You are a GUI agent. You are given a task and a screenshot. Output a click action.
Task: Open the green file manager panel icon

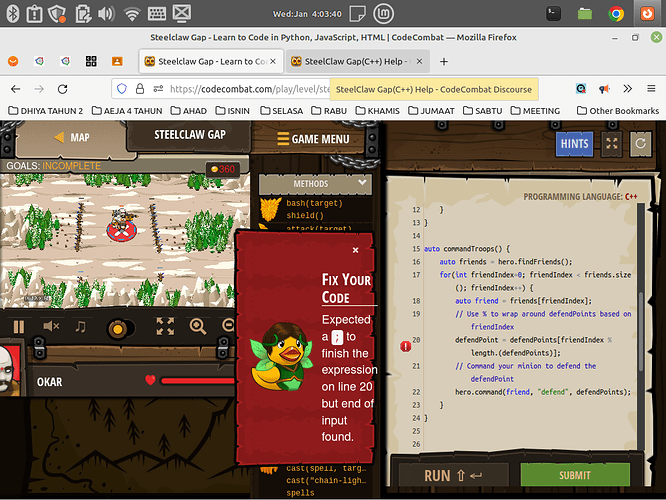(x=585, y=14)
